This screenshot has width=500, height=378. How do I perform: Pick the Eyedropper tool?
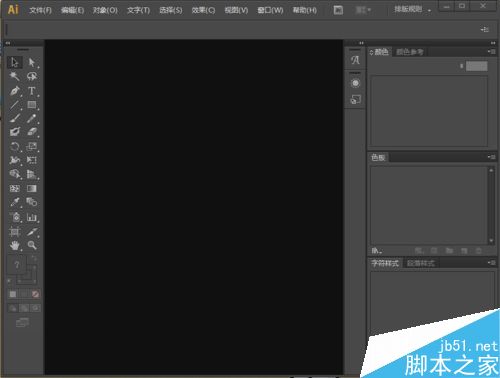tap(14, 202)
